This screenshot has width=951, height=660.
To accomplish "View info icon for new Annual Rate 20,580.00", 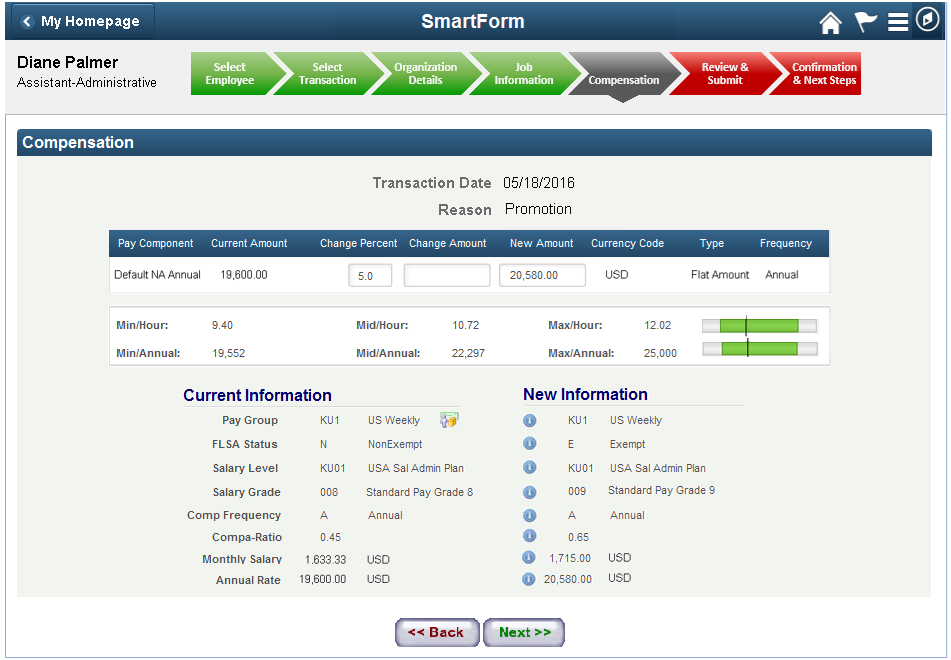I will (529, 579).
